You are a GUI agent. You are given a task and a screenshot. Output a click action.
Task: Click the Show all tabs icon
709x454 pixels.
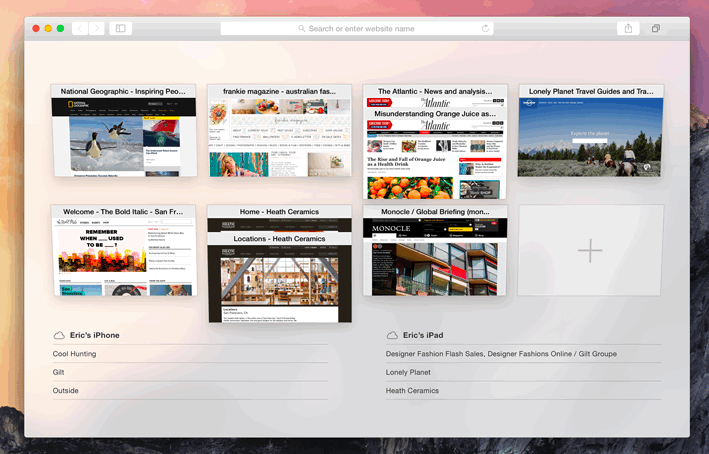(656, 28)
